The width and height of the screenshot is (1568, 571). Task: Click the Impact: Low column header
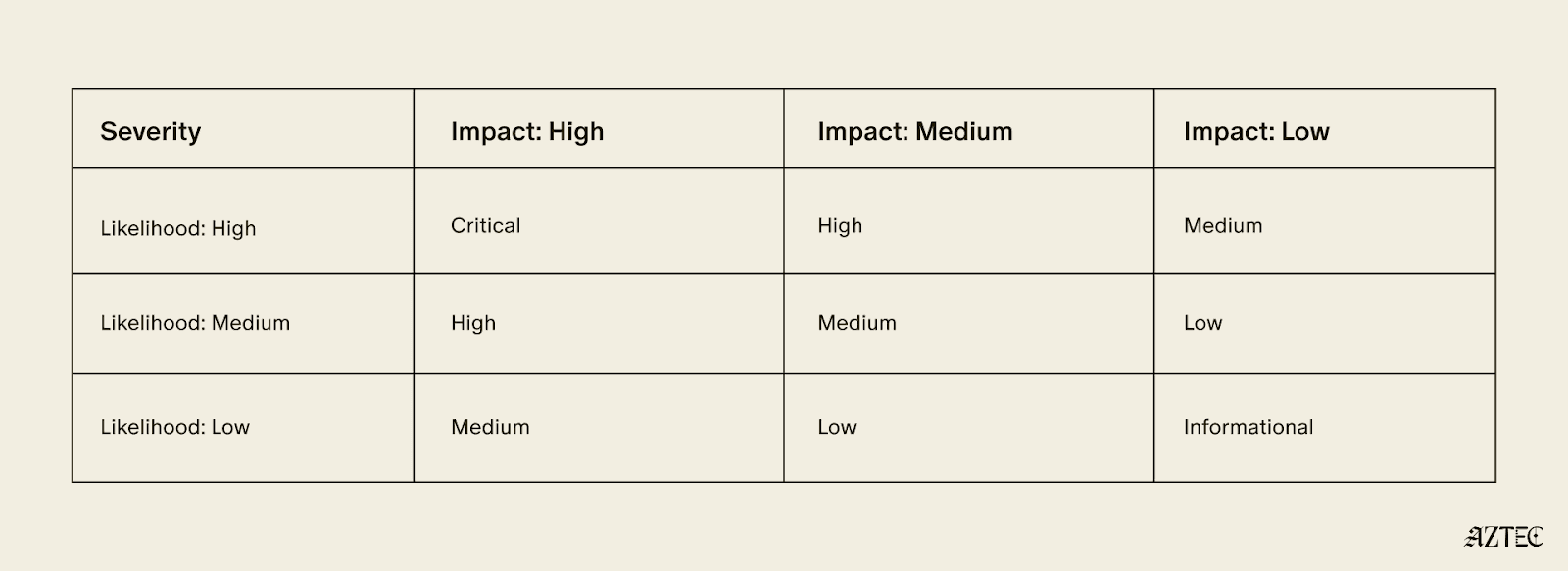(1325, 129)
